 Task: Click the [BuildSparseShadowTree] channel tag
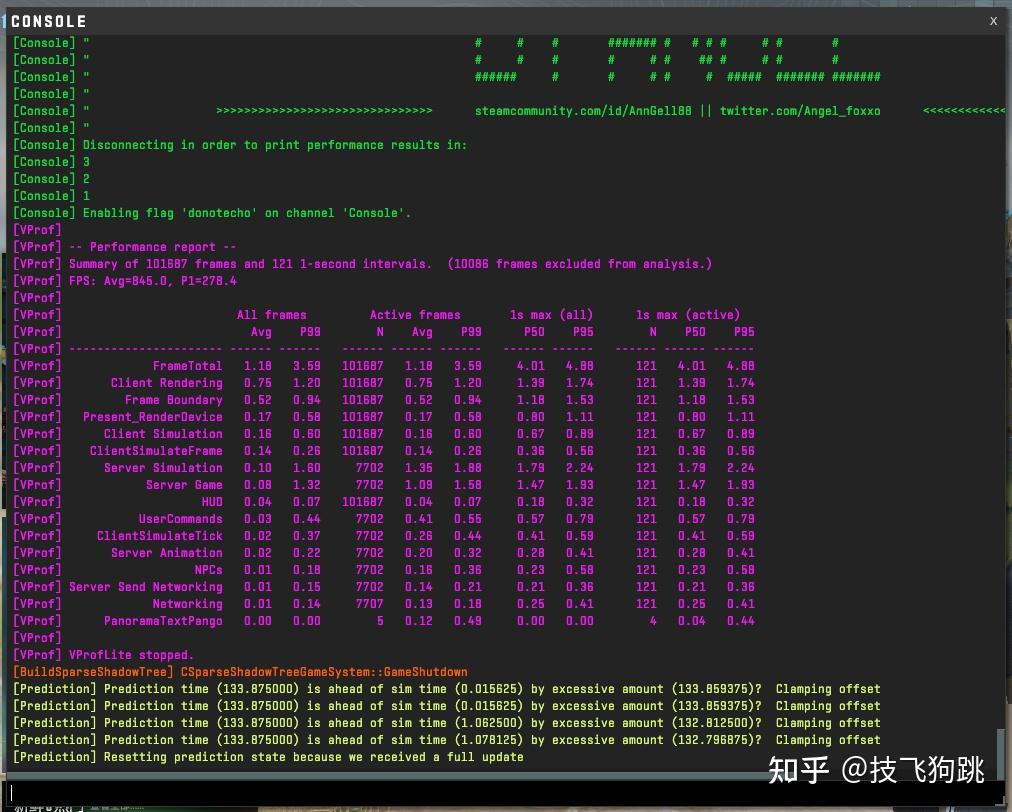pos(94,672)
